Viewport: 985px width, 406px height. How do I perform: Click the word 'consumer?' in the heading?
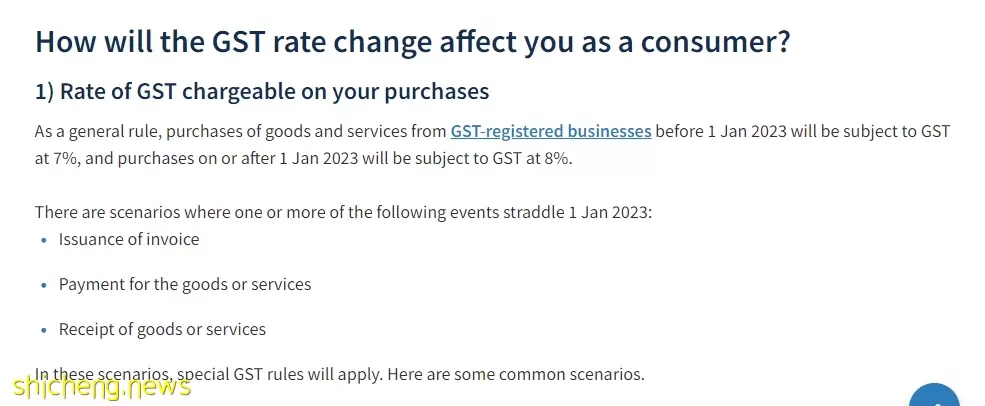tap(713, 42)
